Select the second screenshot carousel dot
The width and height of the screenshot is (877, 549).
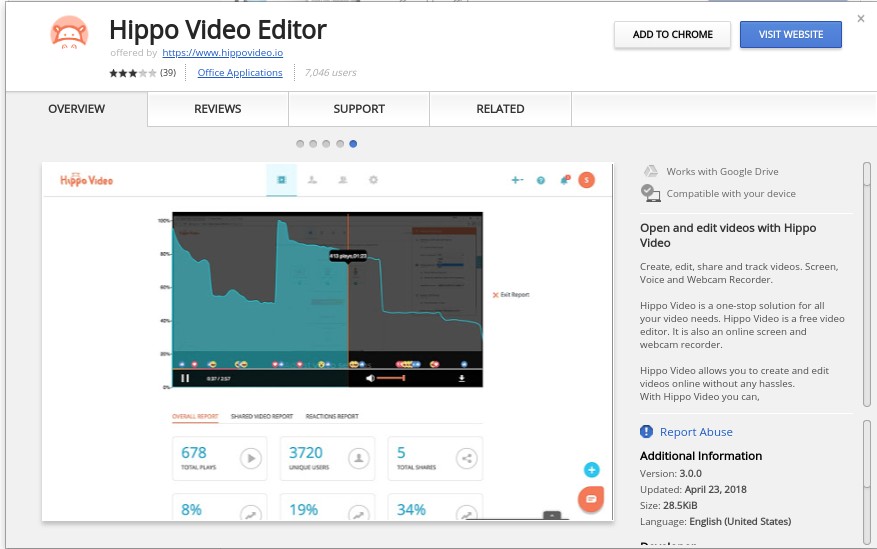tap(313, 144)
